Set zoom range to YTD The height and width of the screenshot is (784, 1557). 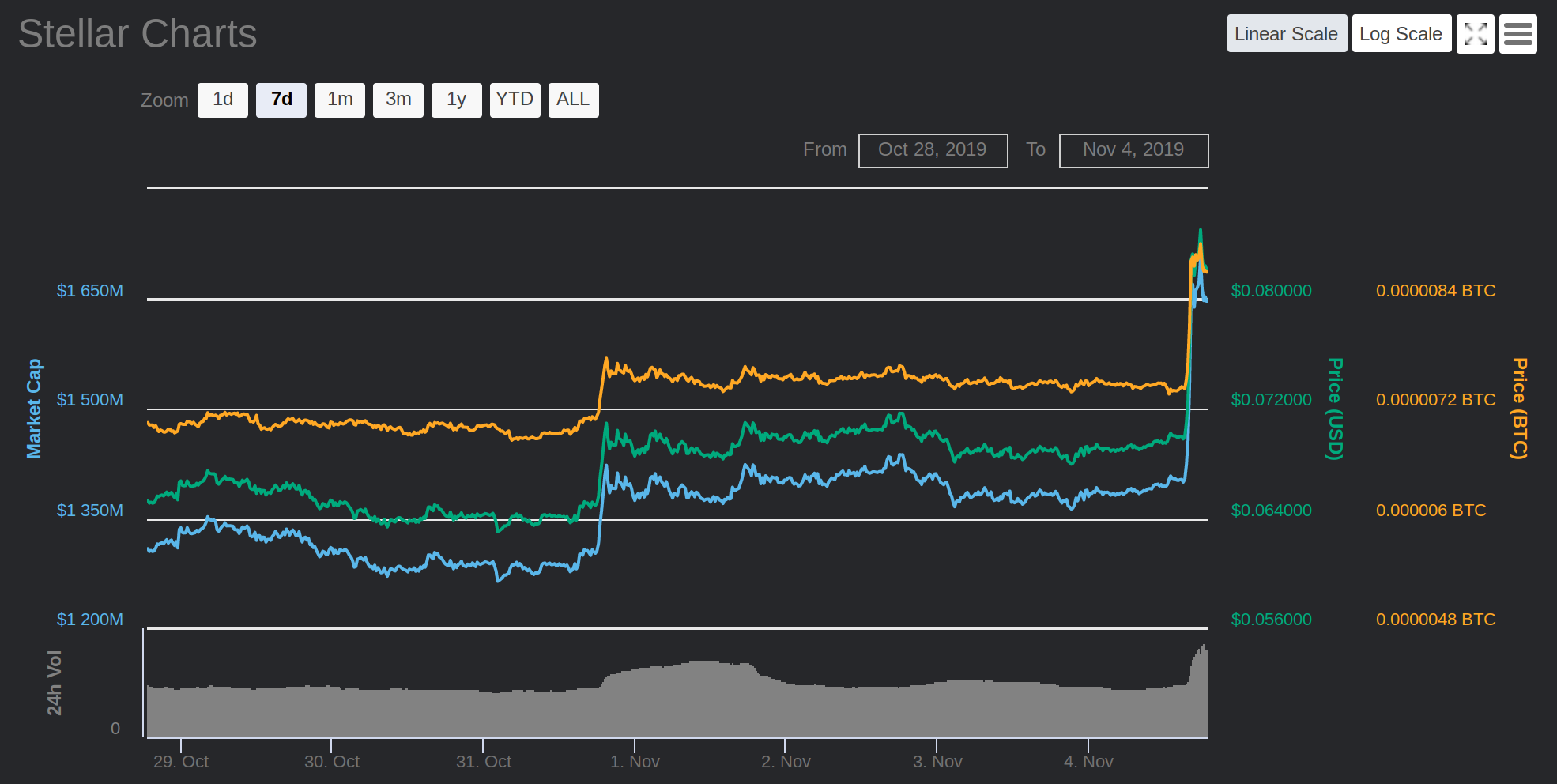(x=515, y=100)
